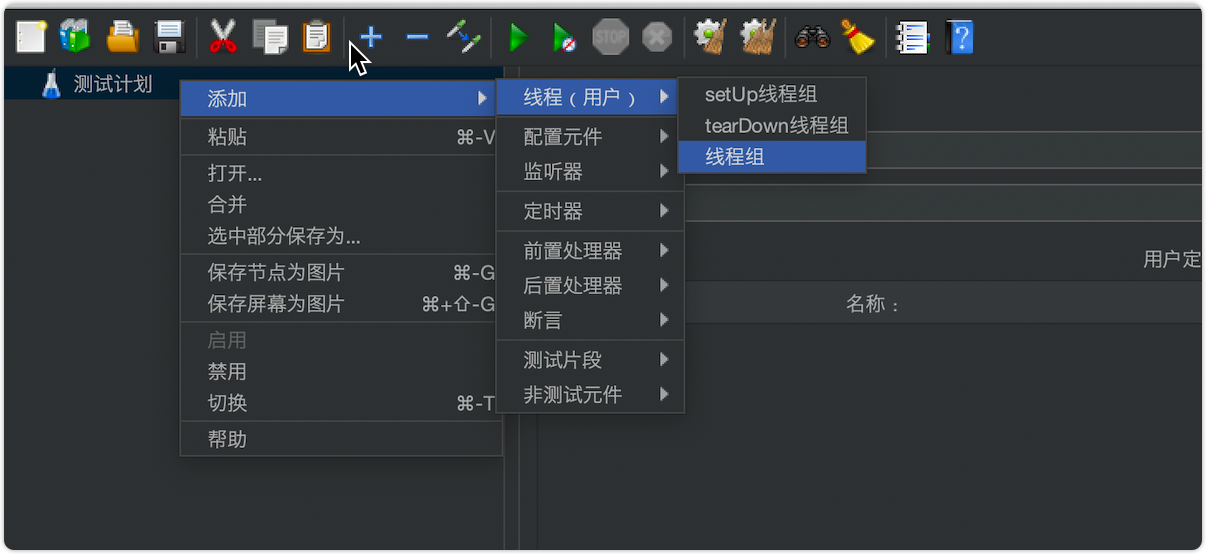Screen dimensions: 1206x554
Task: Open the Function helper list icon
Action: 912,38
